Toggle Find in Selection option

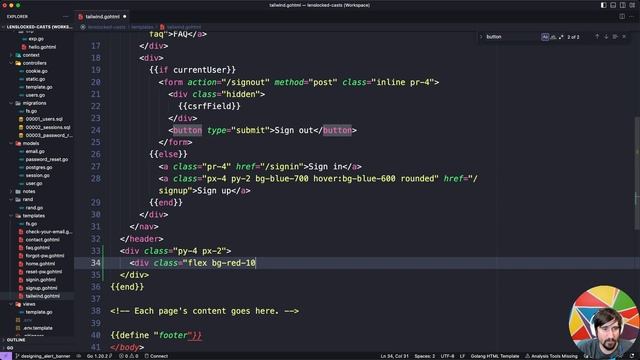(x=615, y=37)
